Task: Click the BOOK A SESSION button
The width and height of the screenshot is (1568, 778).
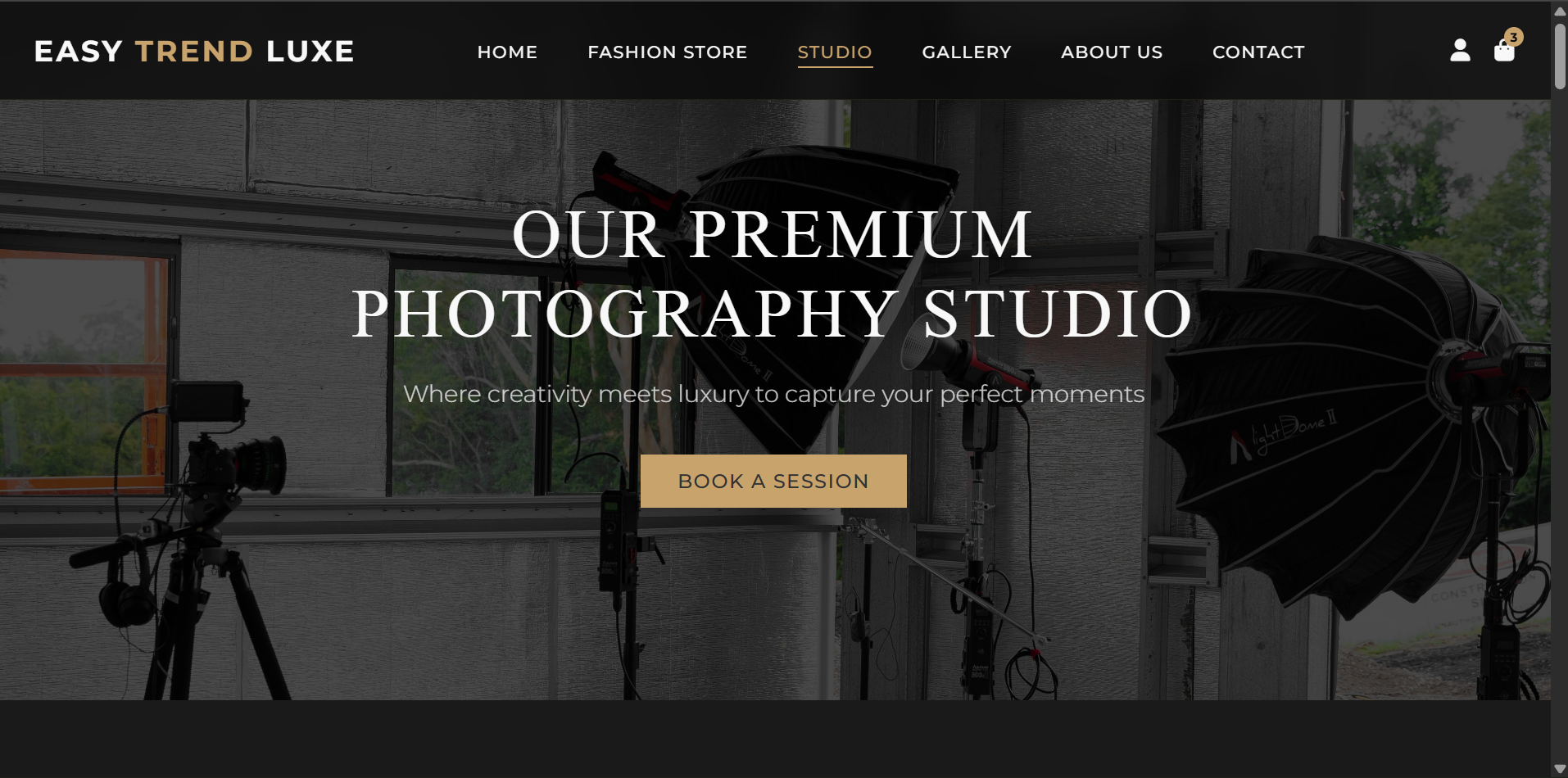Action: [773, 481]
